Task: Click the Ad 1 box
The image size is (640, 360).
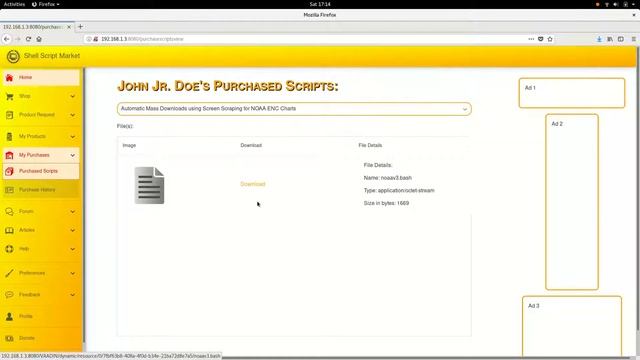Action: pos(572,93)
